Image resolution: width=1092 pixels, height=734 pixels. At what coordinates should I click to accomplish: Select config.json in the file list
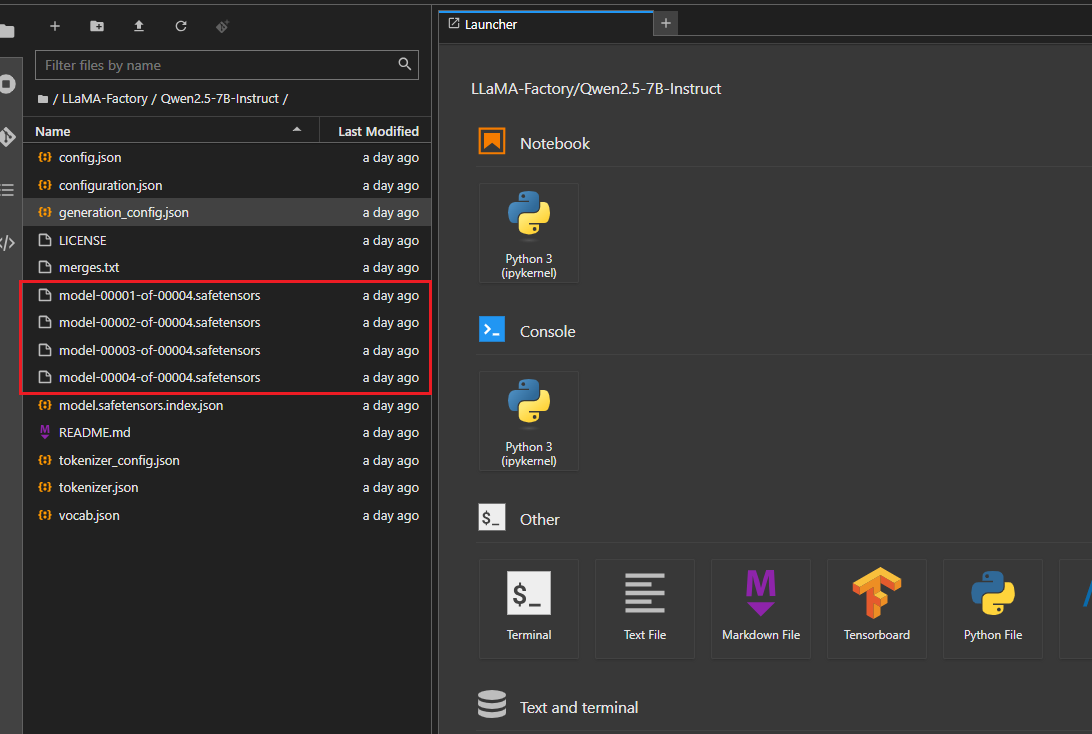[227, 157]
